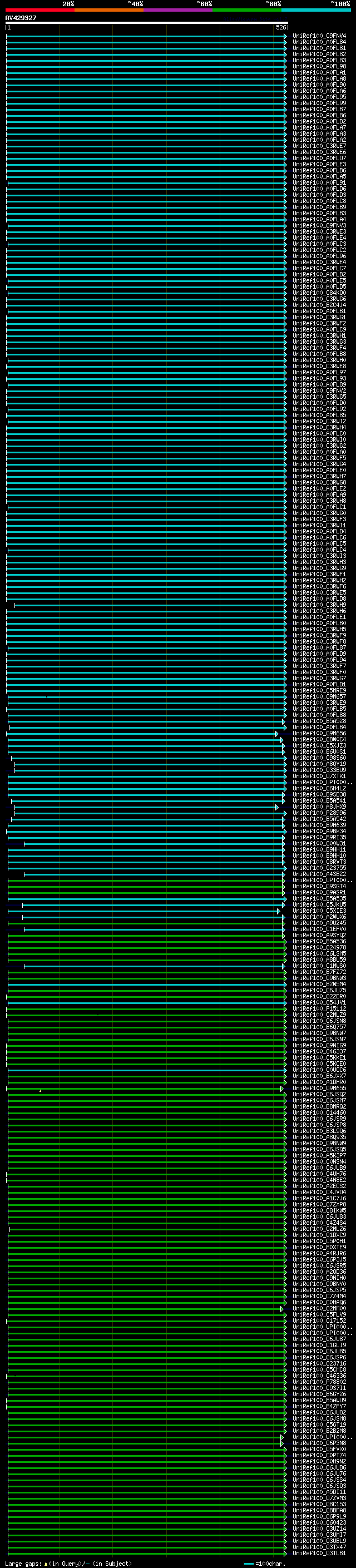Click the green ~80% identity legend bar
The height and width of the screenshot is (1568, 356).
247,11
